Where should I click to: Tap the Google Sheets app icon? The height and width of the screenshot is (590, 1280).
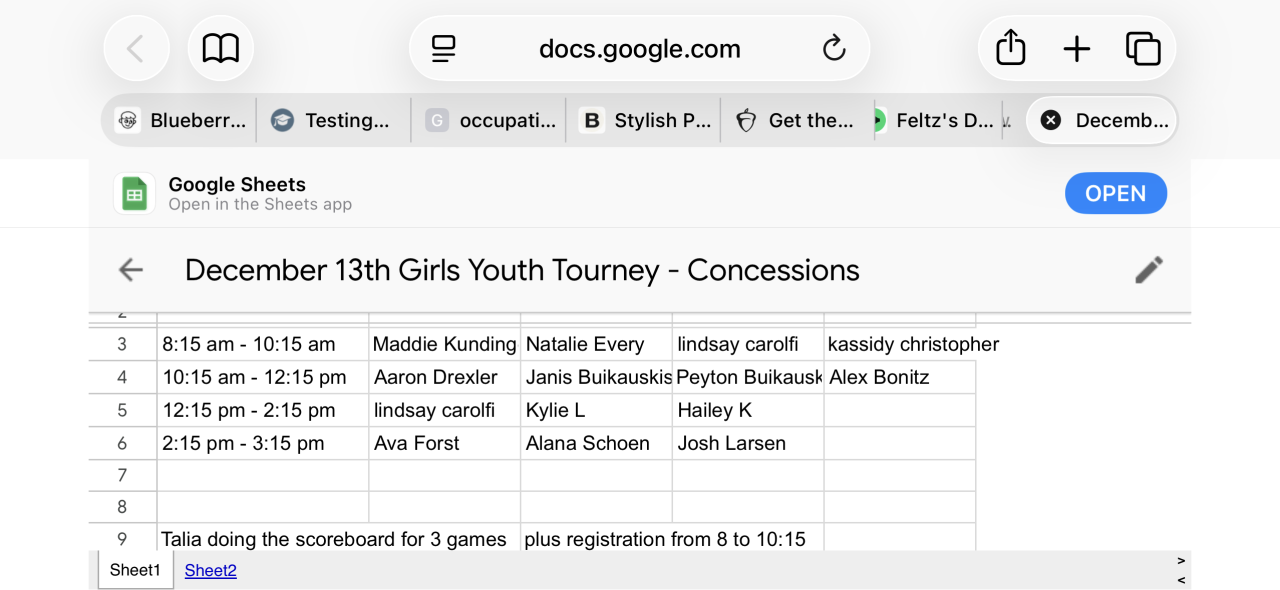[x=134, y=193]
